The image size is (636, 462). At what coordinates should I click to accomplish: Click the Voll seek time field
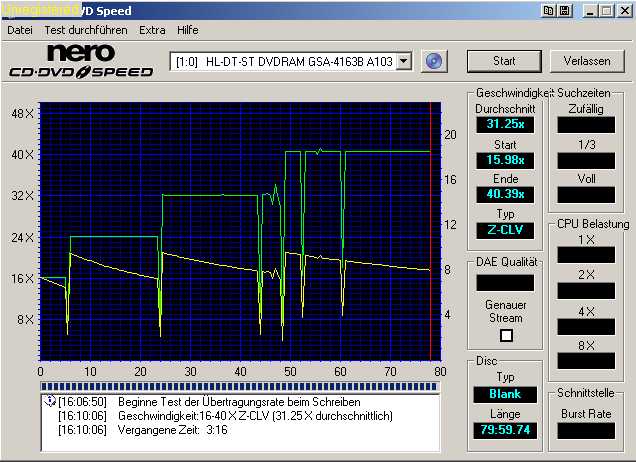coord(586,195)
